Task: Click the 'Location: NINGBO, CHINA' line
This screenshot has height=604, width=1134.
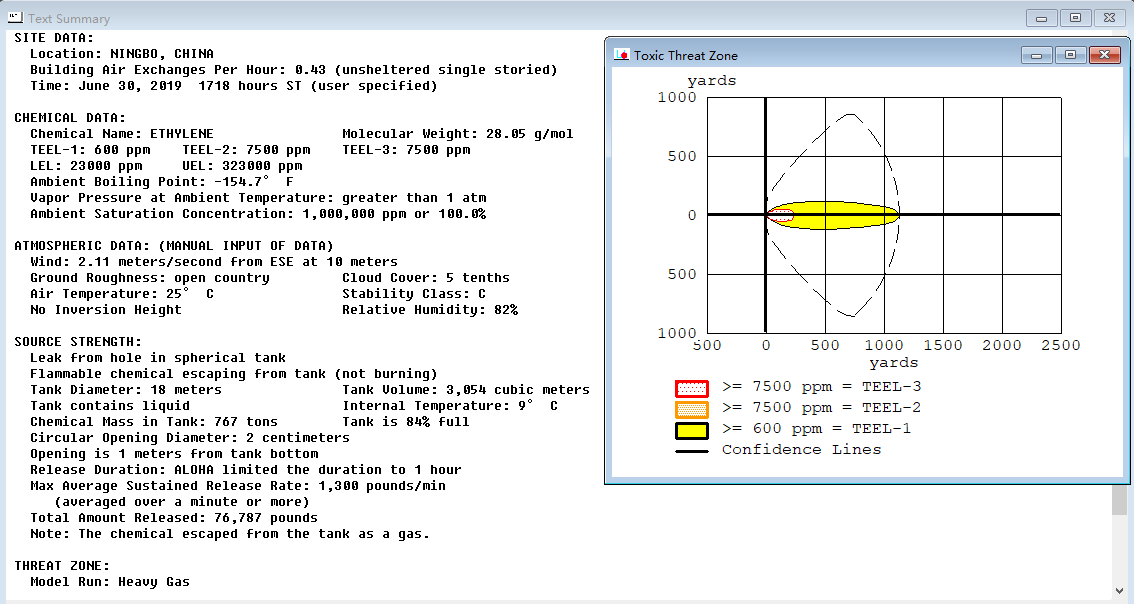Action: pos(122,54)
